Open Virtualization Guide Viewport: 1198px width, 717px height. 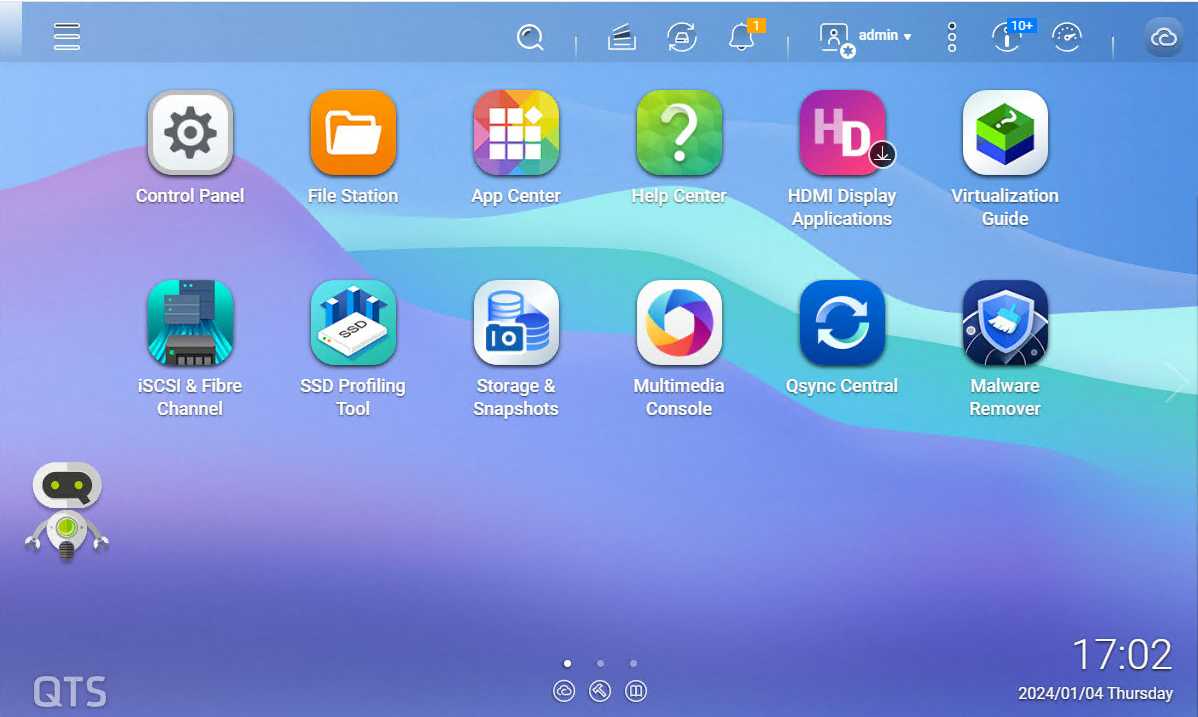click(x=1005, y=133)
